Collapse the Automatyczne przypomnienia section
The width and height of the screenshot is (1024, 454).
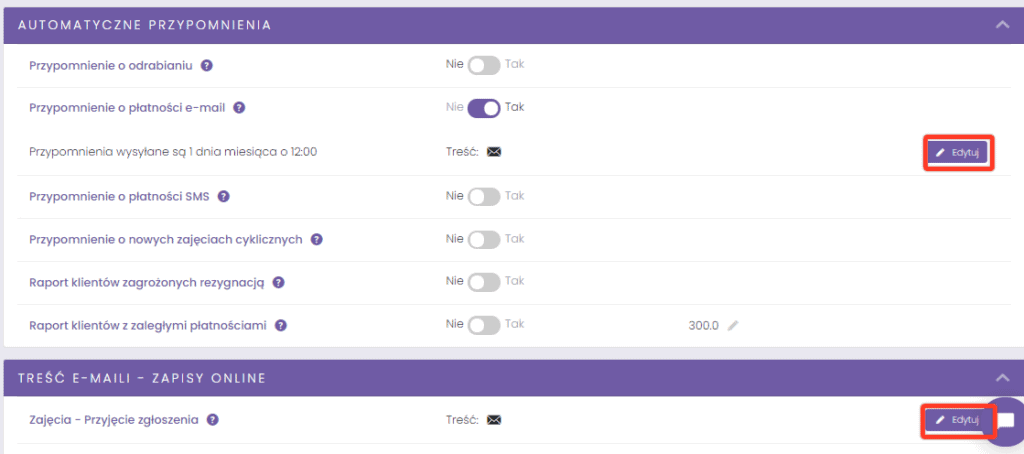[1002, 24]
